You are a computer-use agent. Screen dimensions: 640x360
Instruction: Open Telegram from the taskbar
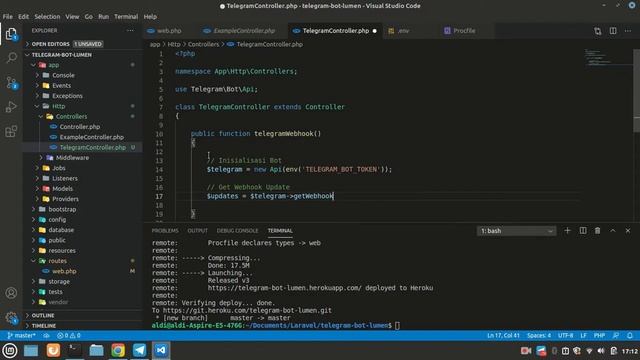[139, 350]
